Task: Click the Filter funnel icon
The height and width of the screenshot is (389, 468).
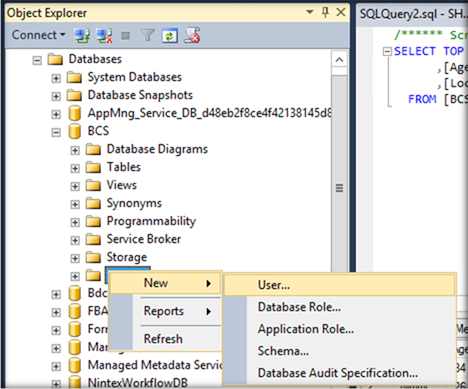Action: pos(148,35)
